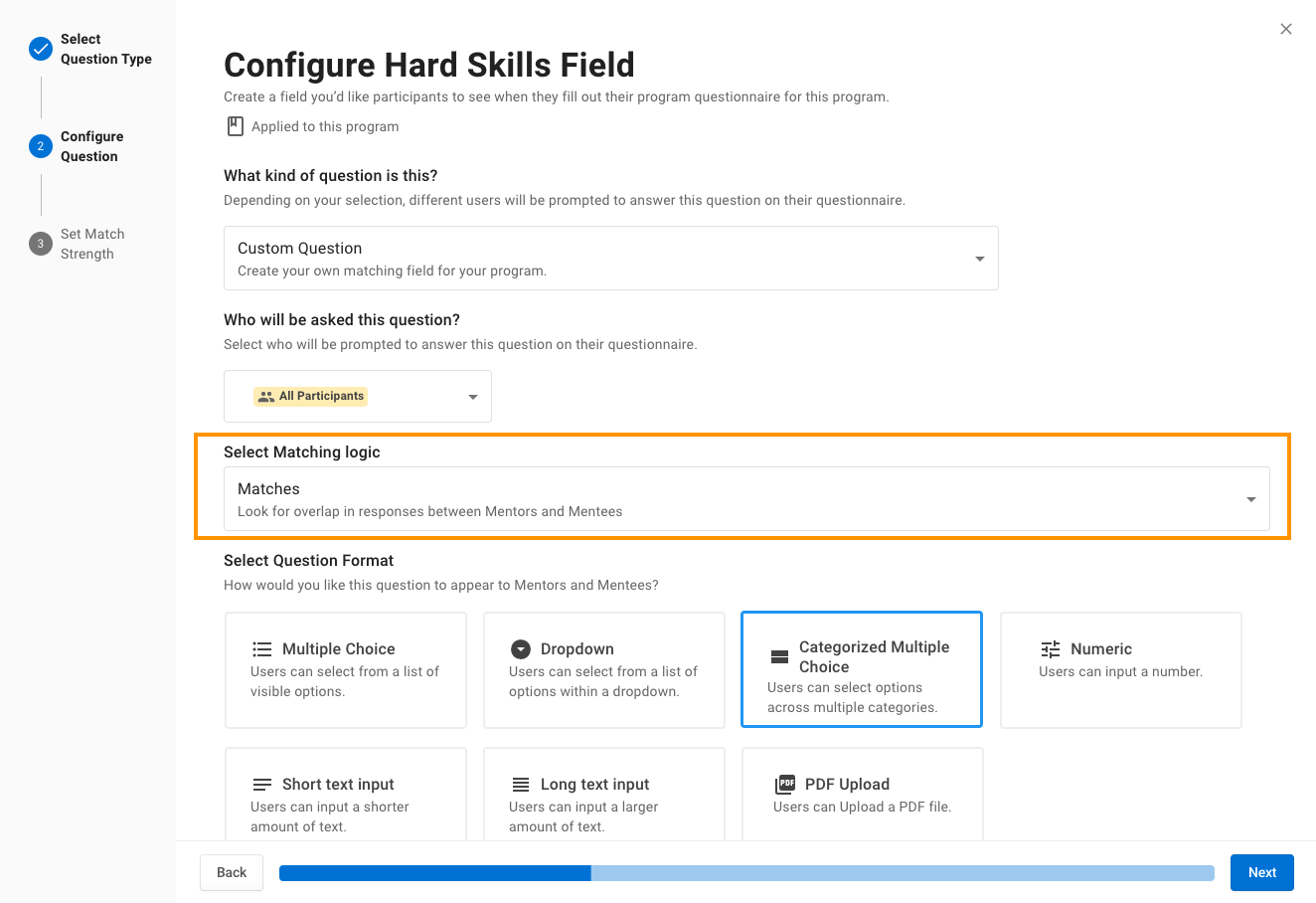Click the Dropdown format circle icon

coord(521,649)
